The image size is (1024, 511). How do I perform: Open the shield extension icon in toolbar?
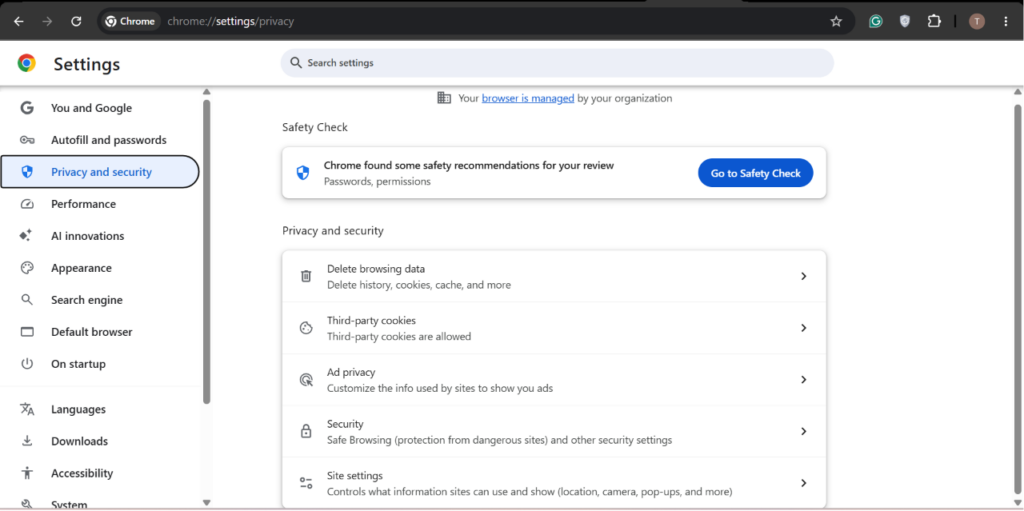pos(904,22)
